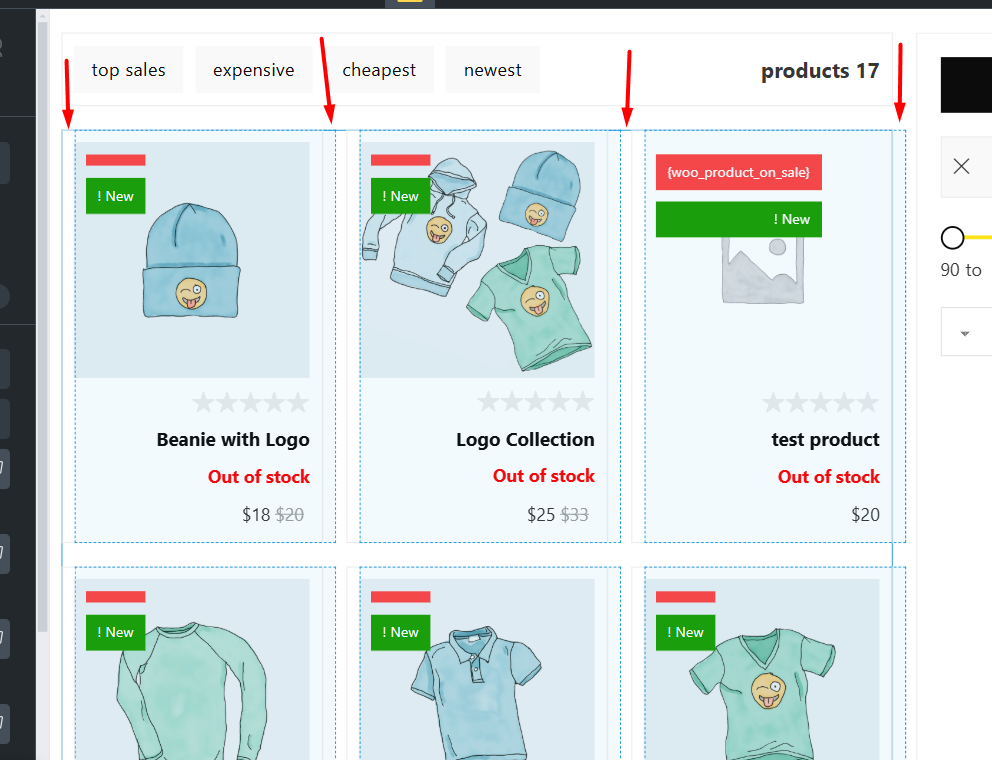Sort products by expensive
The height and width of the screenshot is (760, 992).
(254, 70)
